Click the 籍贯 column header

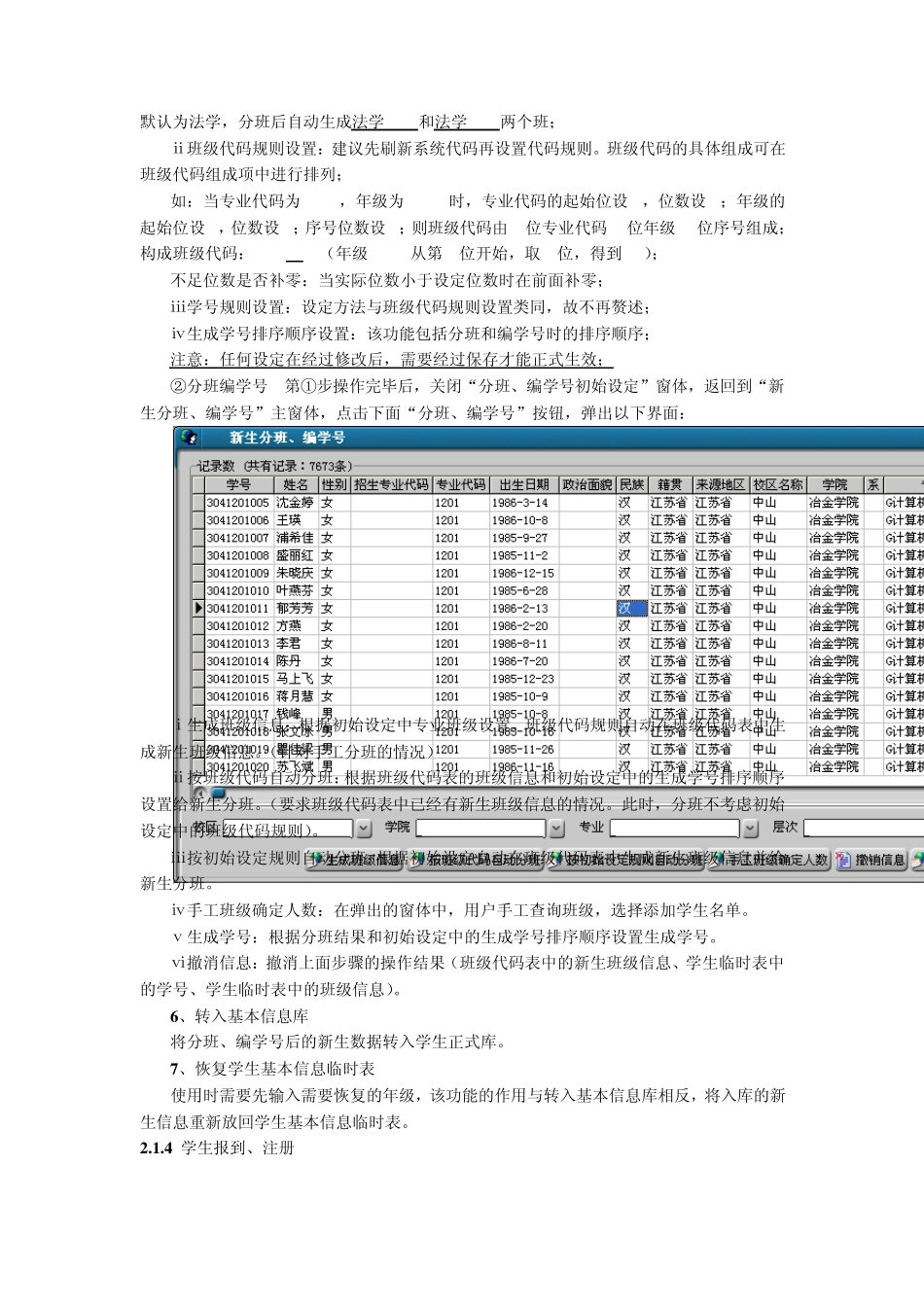669,484
